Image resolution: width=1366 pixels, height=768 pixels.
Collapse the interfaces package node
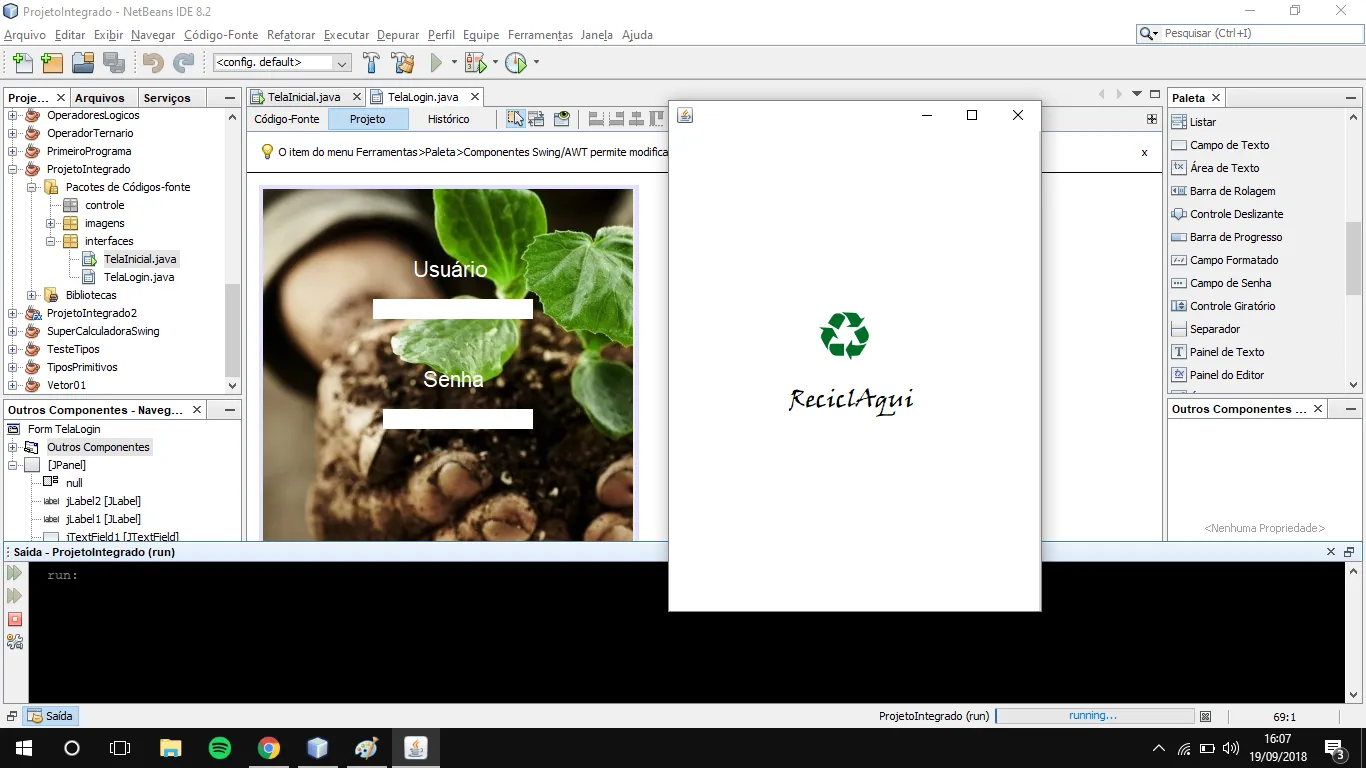pos(51,241)
